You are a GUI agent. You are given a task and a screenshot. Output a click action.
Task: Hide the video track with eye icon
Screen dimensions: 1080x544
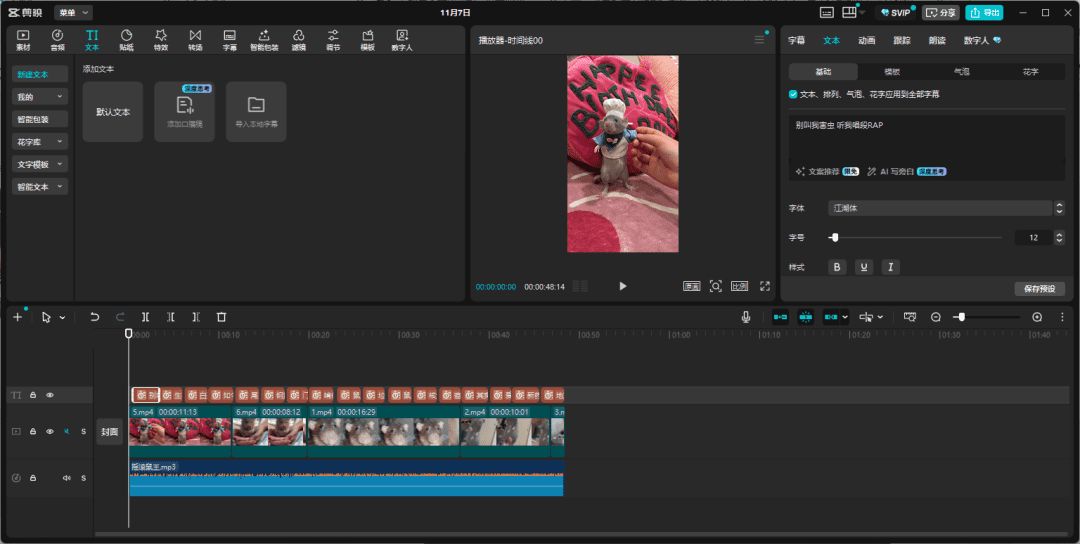pos(50,431)
